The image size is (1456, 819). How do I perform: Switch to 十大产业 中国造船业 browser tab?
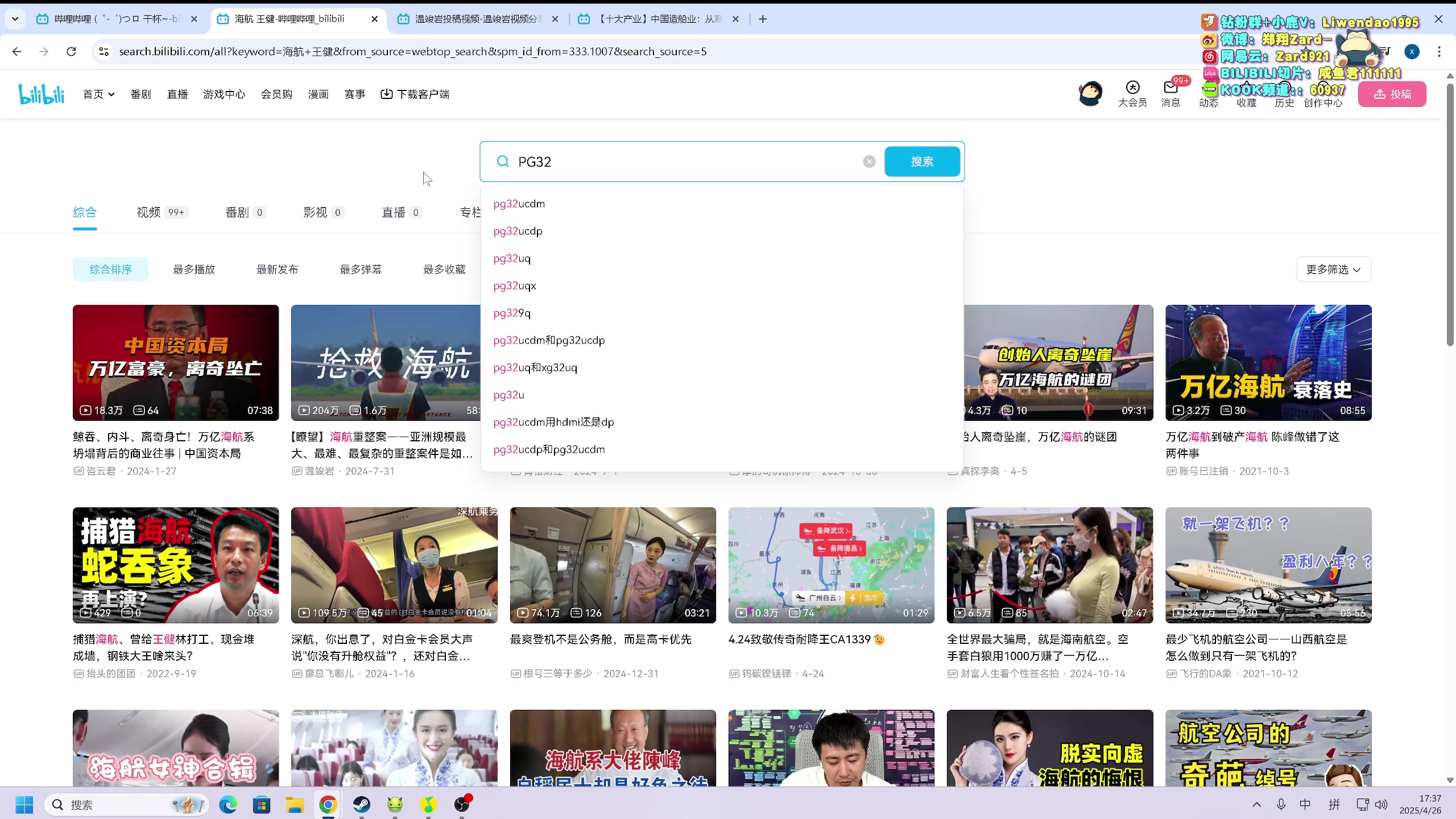pos(657,19)
